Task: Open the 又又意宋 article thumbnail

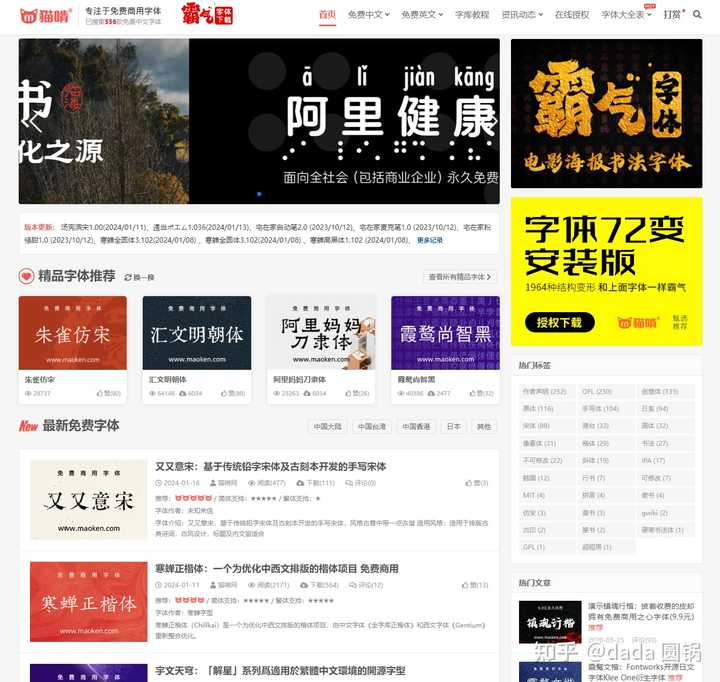Action: [x=89, y=500]
